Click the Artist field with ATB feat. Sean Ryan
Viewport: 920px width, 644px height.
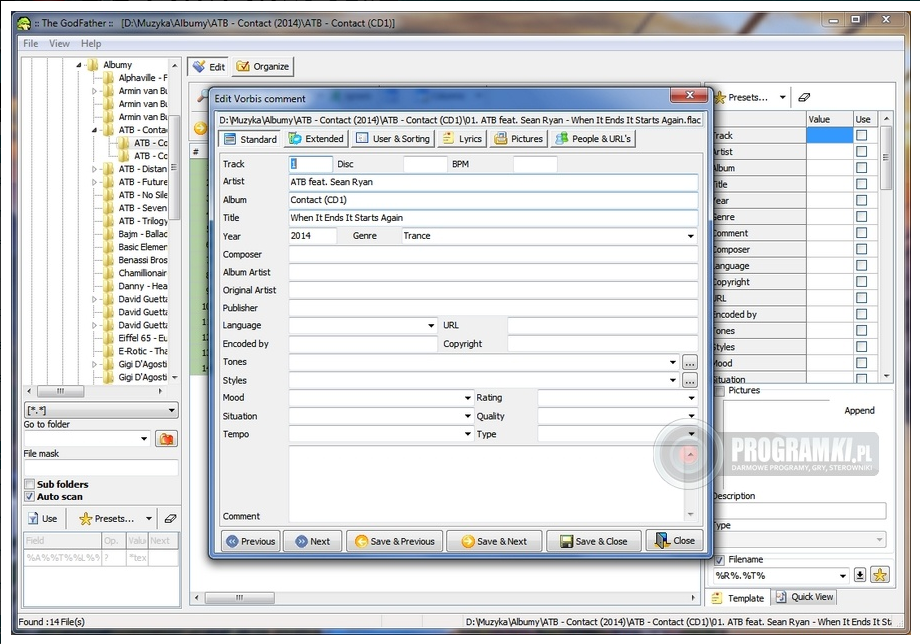[493, 182]
